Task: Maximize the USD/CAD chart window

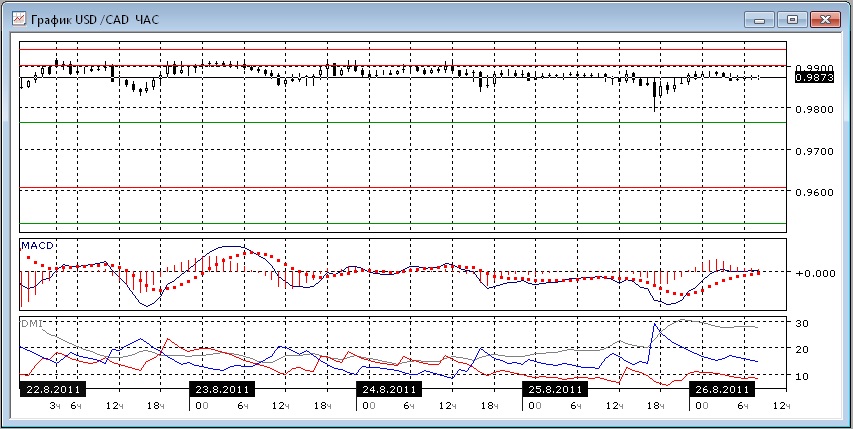Action: [x=792, y=20]
